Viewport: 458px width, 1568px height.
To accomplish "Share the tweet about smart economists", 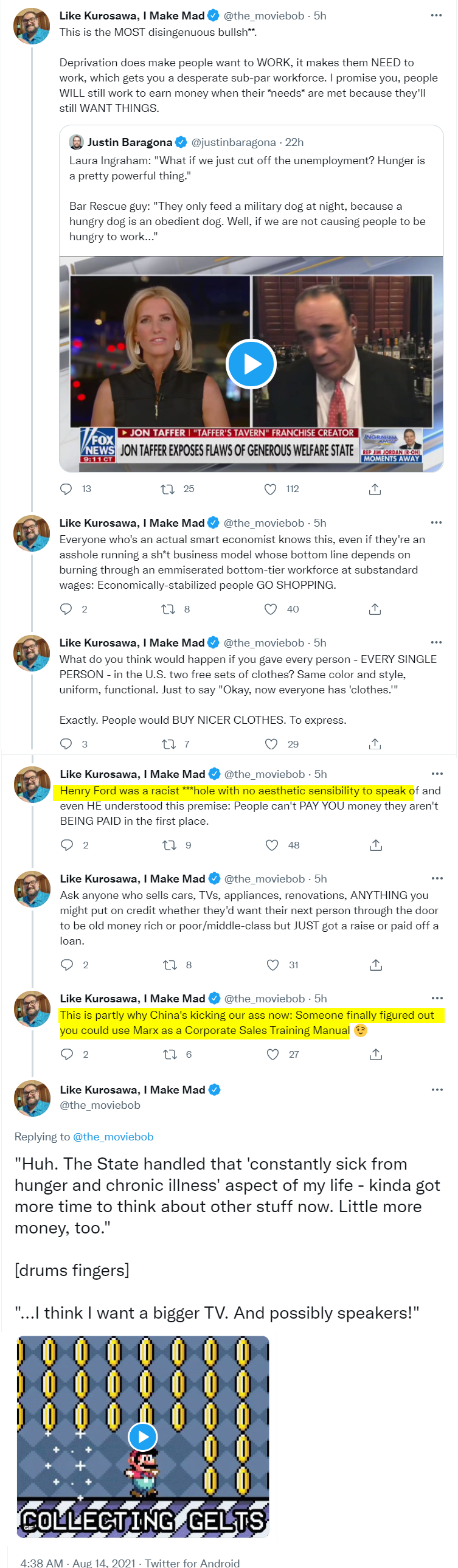I will [x=375, y=609].
